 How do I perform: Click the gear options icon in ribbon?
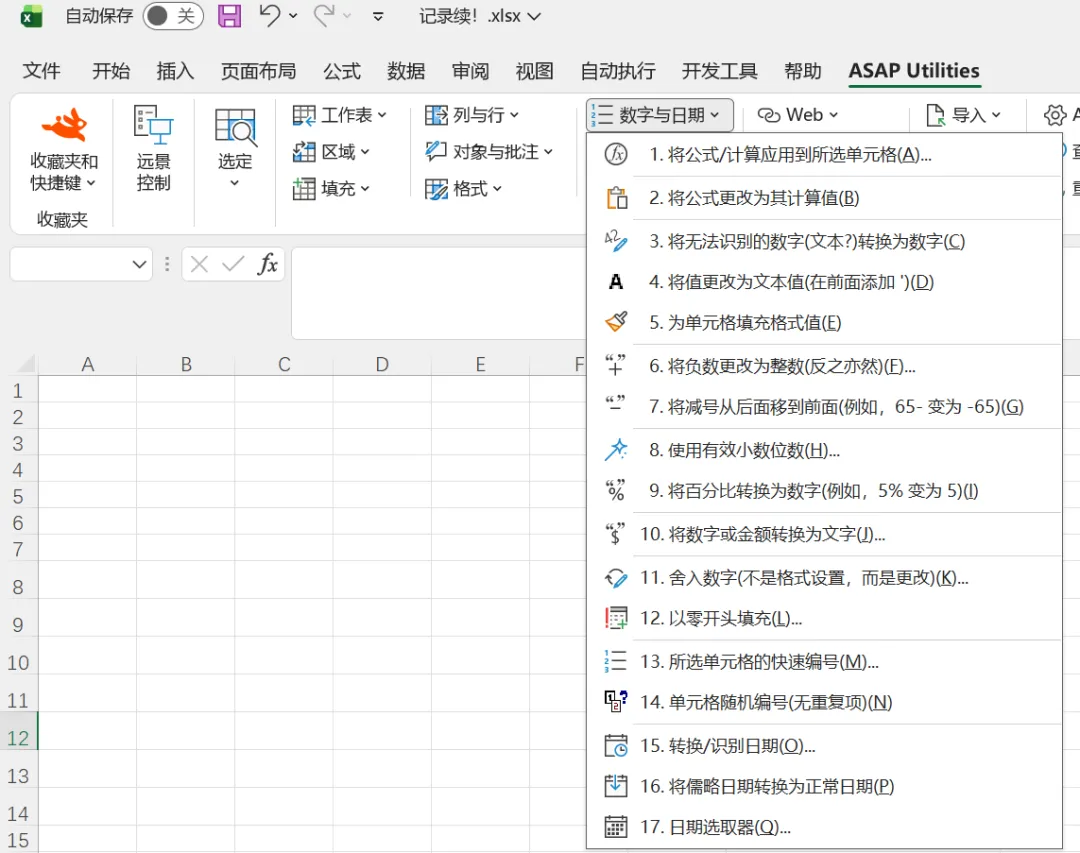tap(1055, 115)
